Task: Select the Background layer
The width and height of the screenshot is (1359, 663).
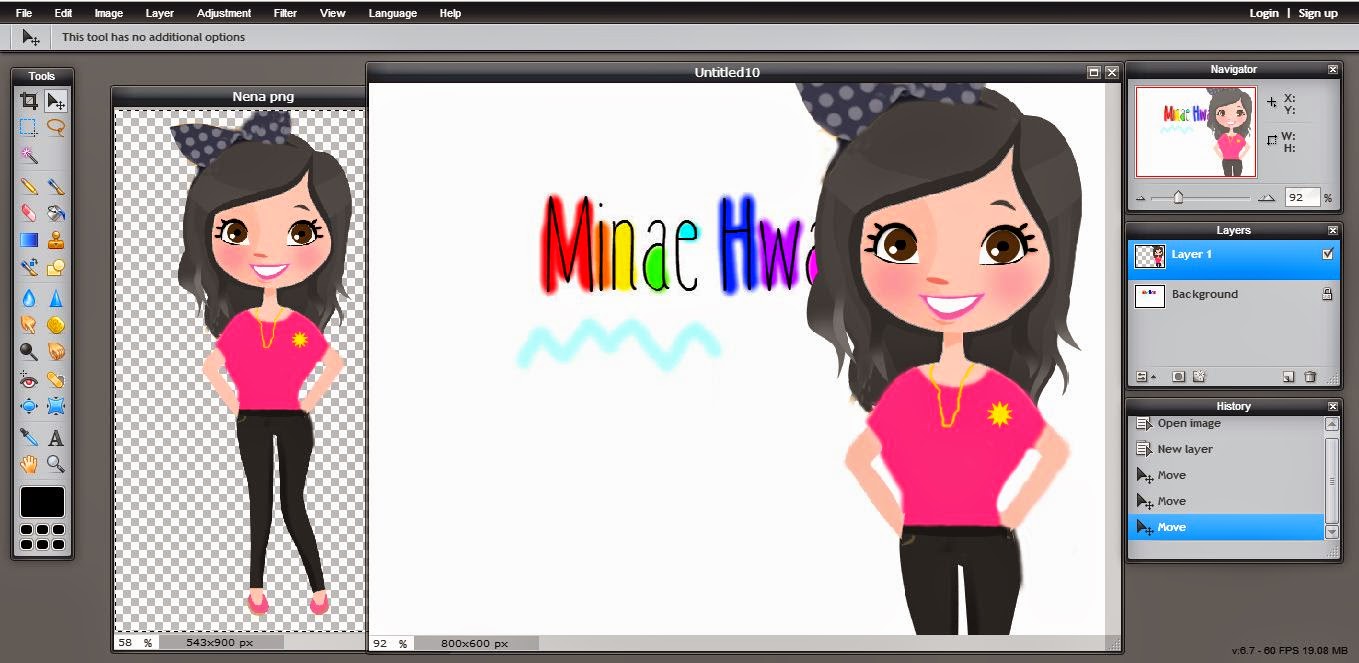Action: pos(1233,297)
